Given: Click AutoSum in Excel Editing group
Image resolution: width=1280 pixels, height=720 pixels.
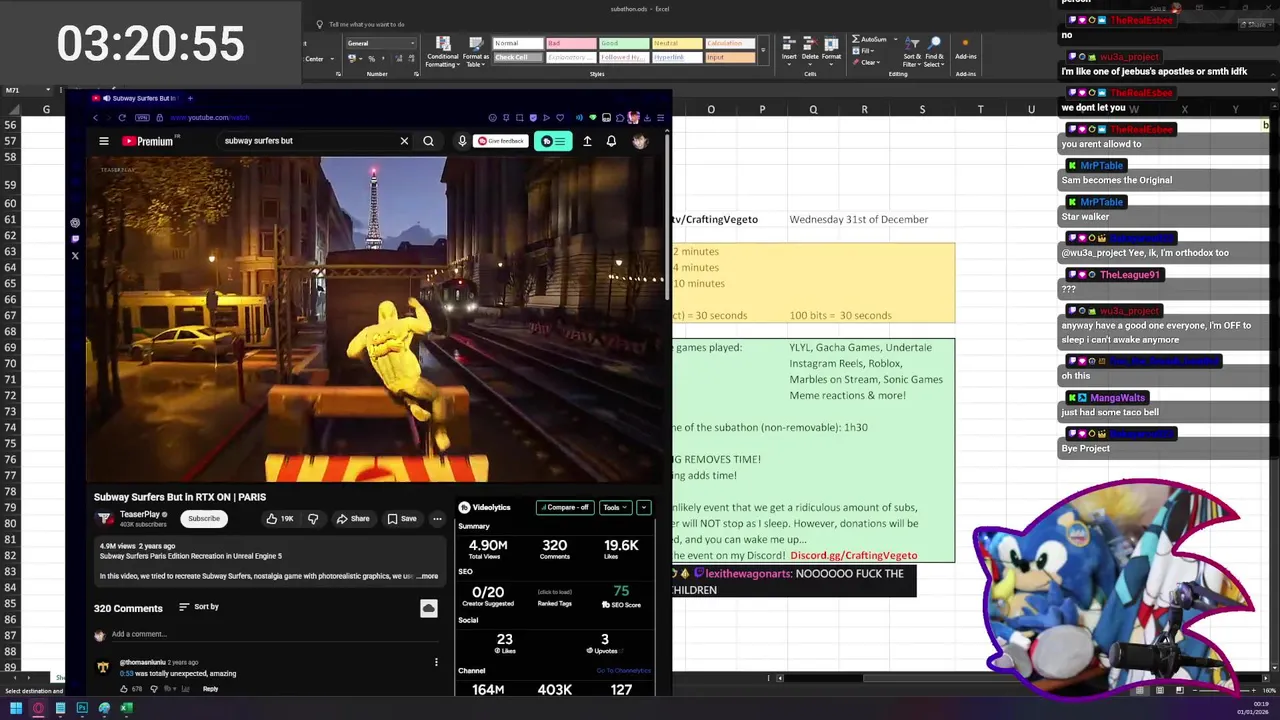Looking at the screenshot, I should (870, 39).
